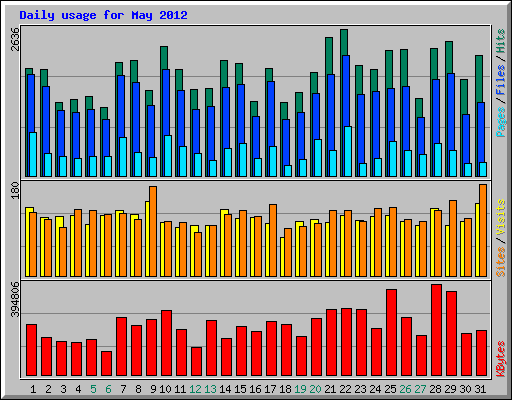This screenshot has width=512, height=400.
Task: Click day label 31 on the x-axis
Action: pyautogui.click(x=480, y=389)
